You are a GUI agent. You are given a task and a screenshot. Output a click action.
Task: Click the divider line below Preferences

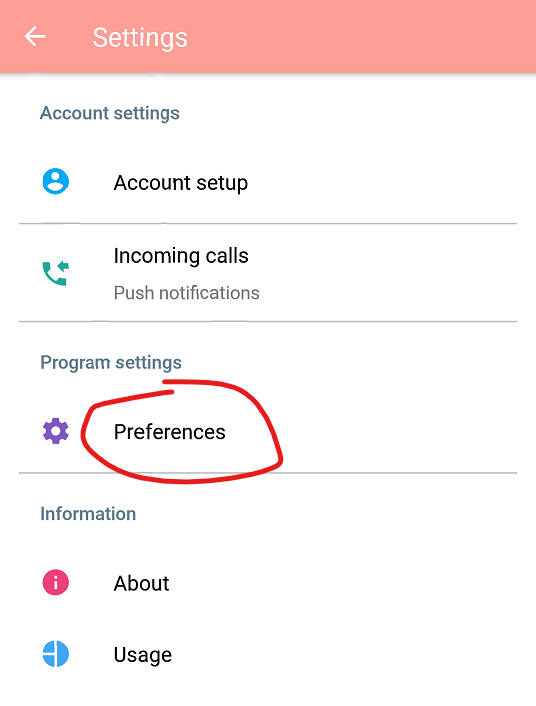coord(268,473)
